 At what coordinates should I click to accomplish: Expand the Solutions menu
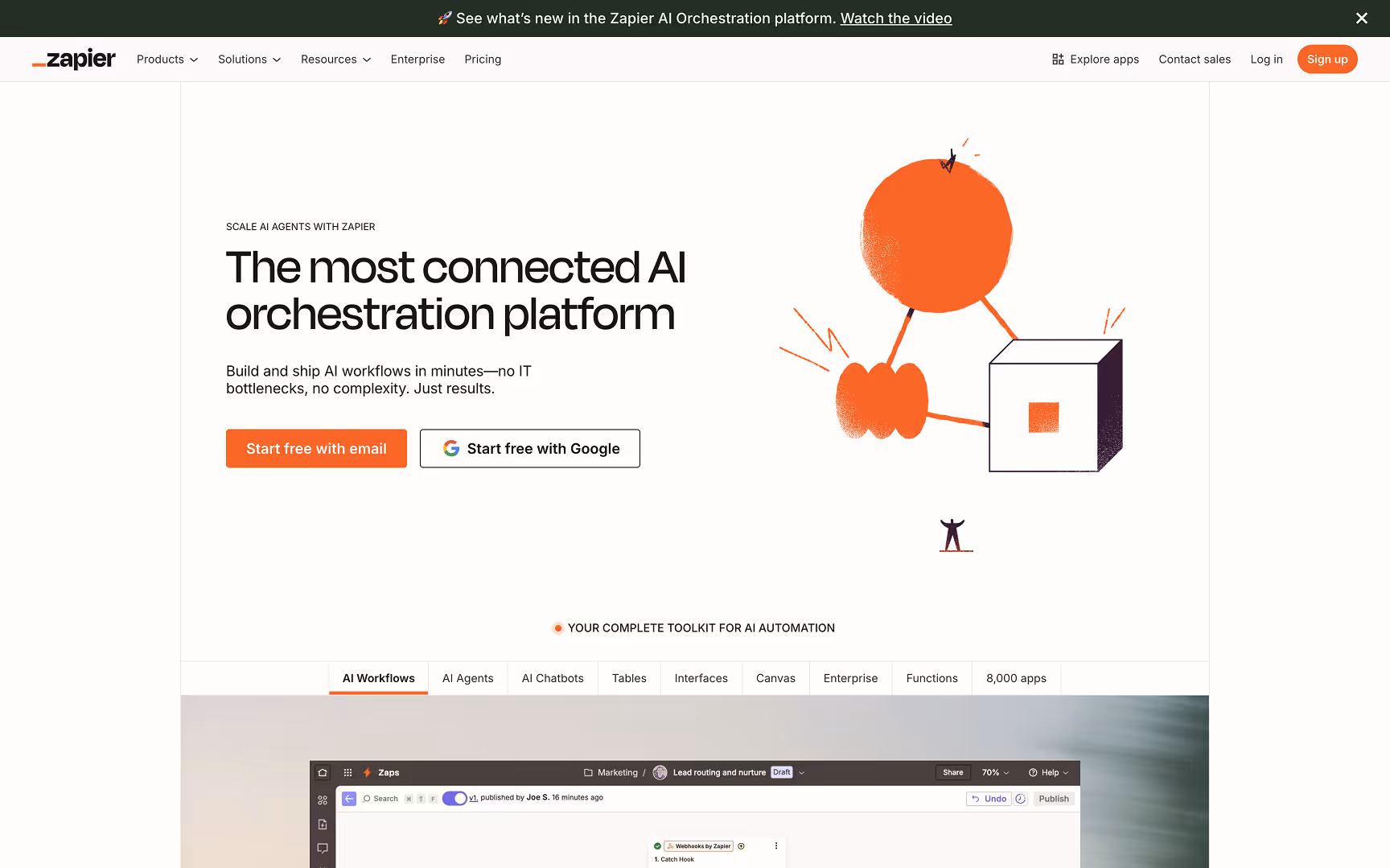(x=249, y=60)
